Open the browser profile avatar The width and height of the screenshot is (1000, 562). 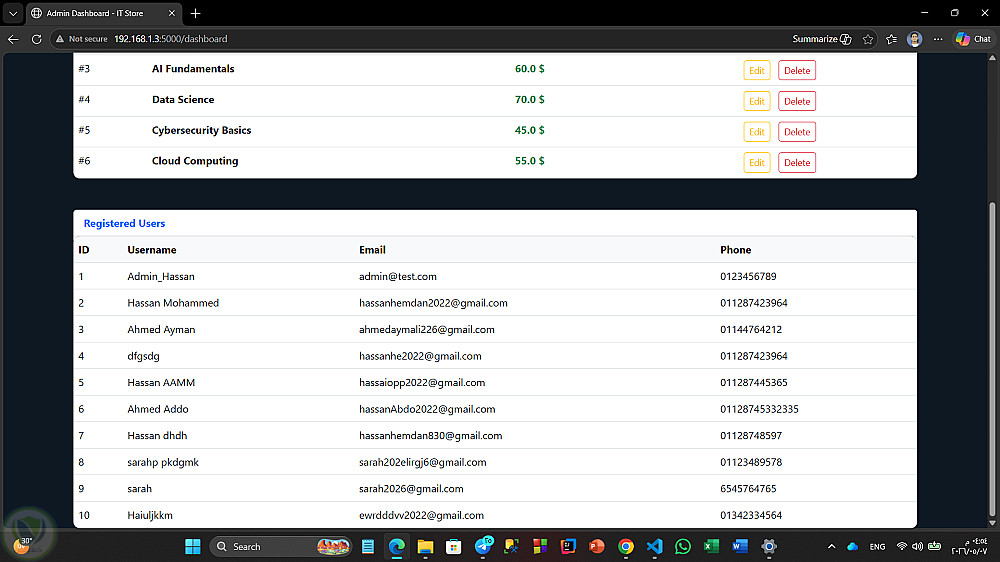(914, 39)
